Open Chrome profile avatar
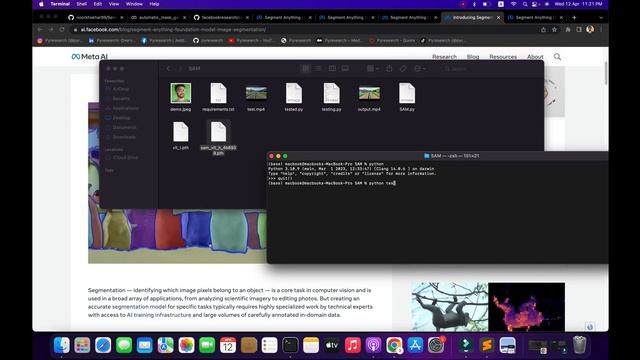Image resolution: width=640 pixels, height=360 pixels. pos(590,29)
